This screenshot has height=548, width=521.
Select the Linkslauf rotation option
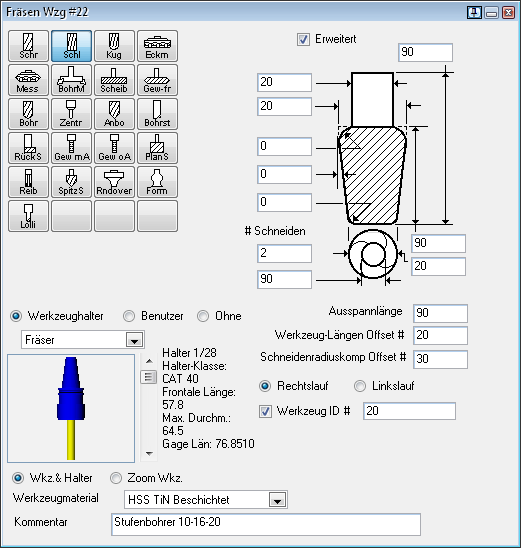360,386
